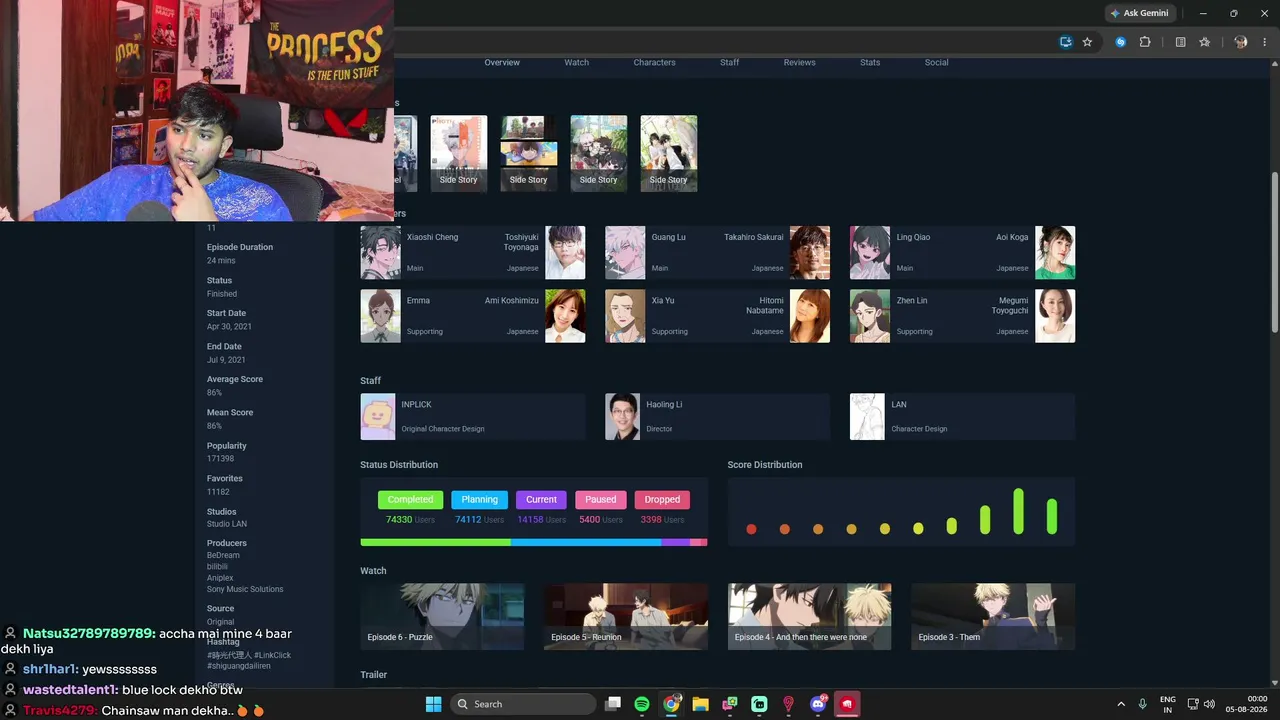
Task: Open Ling Qiao character portrait
Action: tap(870, 252)
